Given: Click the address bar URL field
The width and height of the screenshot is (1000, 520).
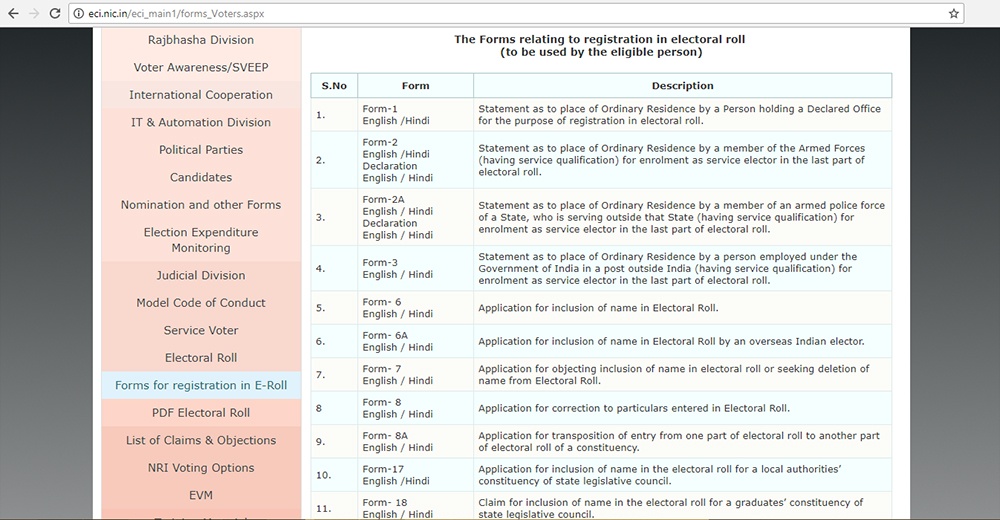Looking at the screenshot, I should [x=500, y=14].
